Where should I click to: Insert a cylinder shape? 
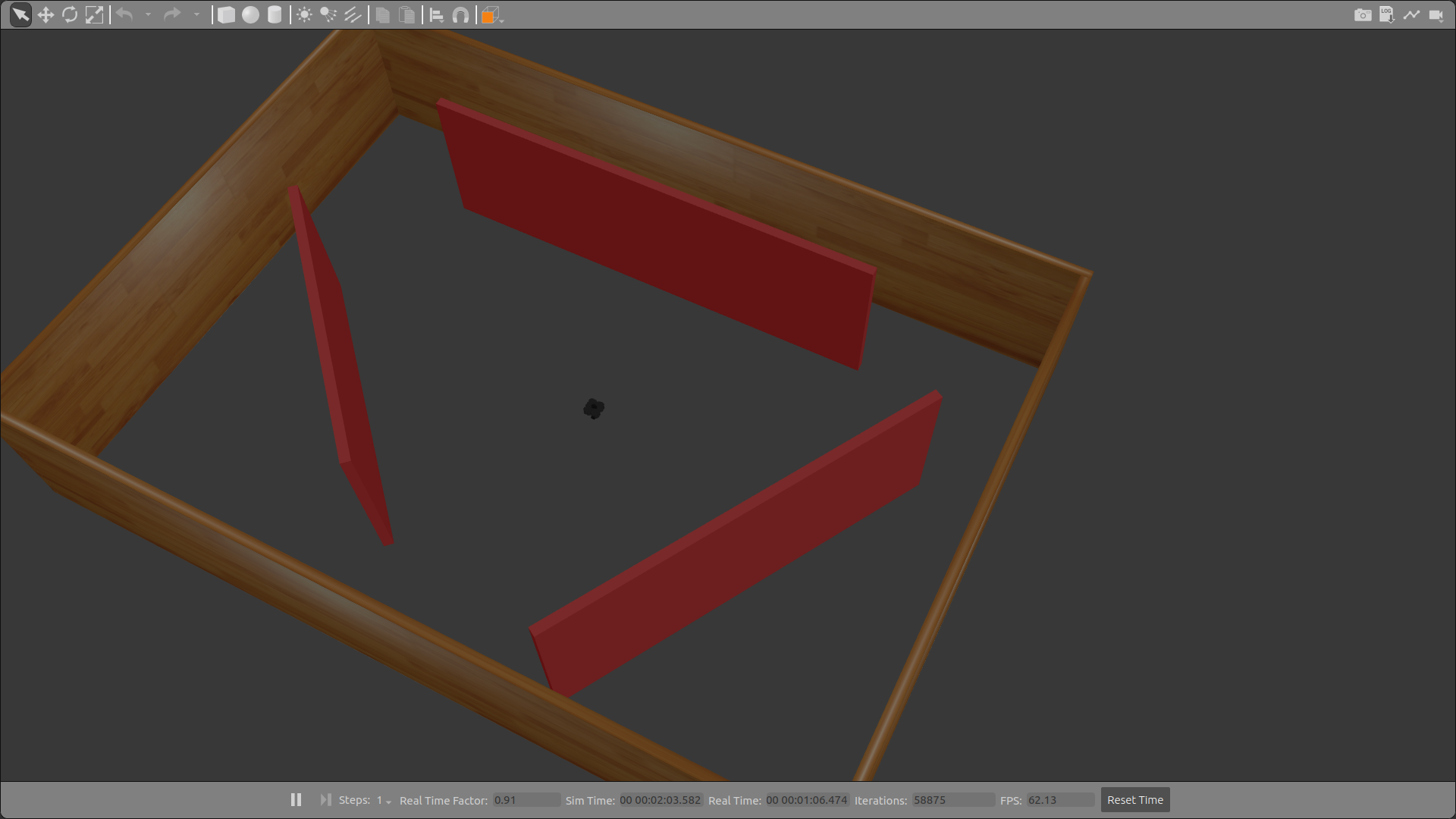(x=275, y=15)
